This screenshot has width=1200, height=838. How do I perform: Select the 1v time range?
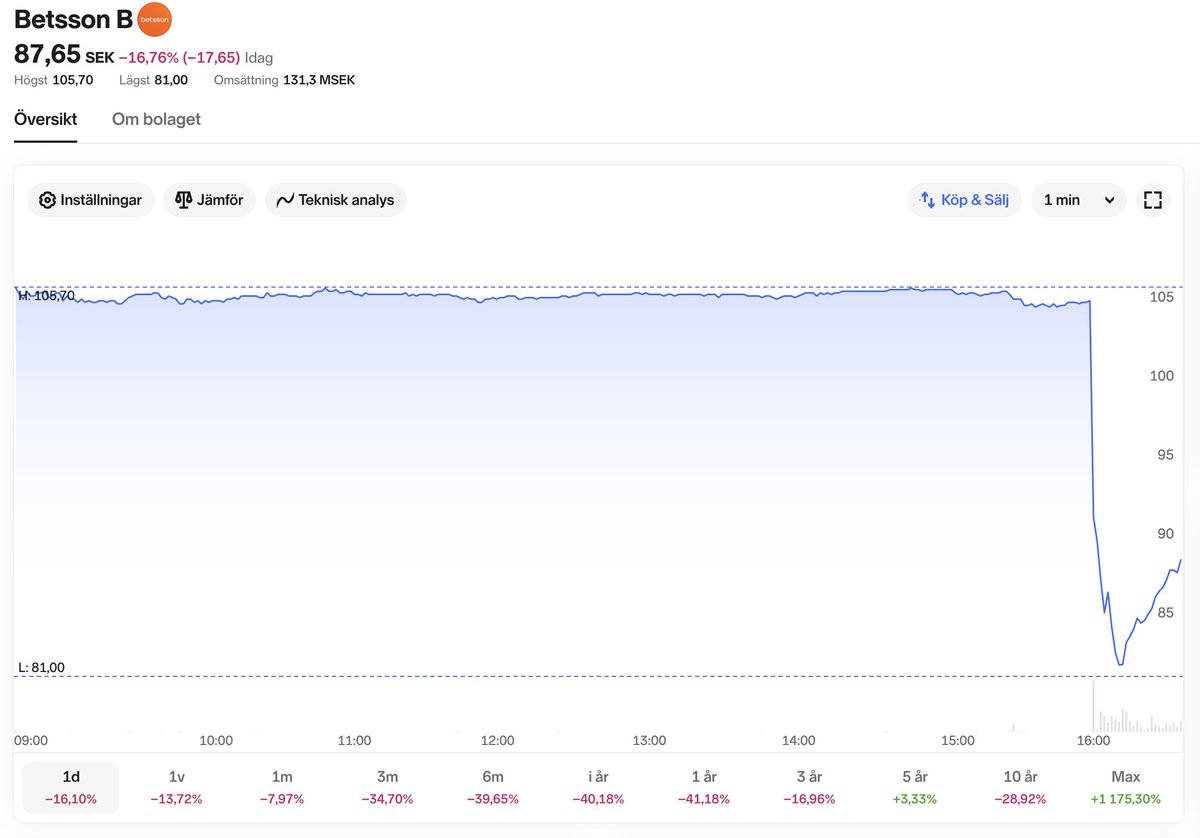click(177, 787)
